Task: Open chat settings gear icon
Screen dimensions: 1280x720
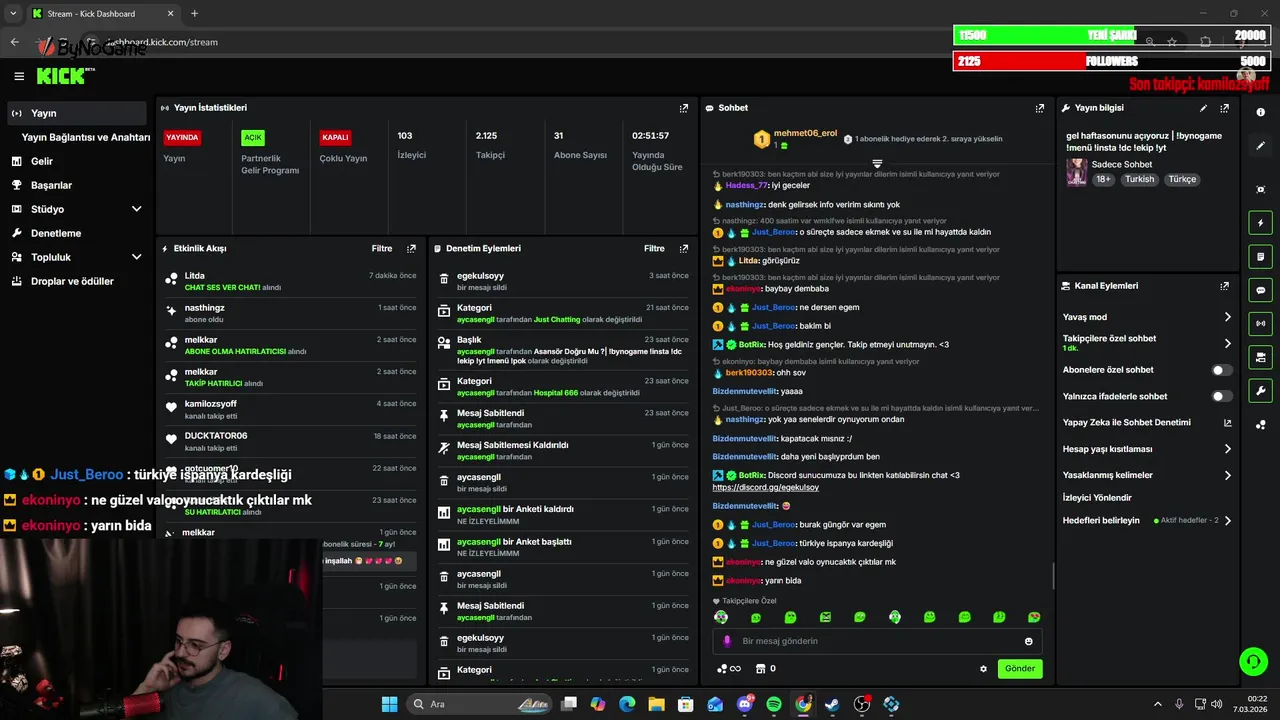Action: [x=983, y=669]
